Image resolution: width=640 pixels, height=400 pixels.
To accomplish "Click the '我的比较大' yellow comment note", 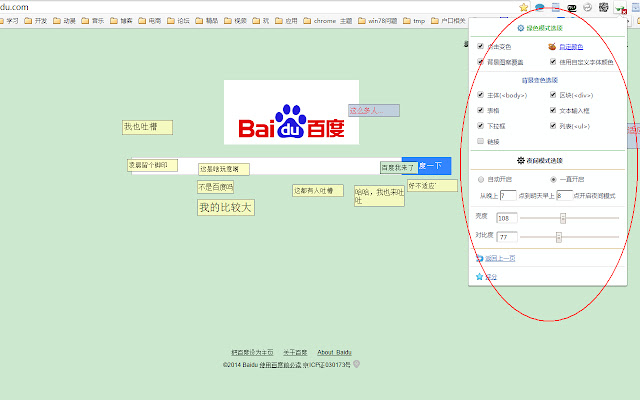I will (x=226, y=207).
